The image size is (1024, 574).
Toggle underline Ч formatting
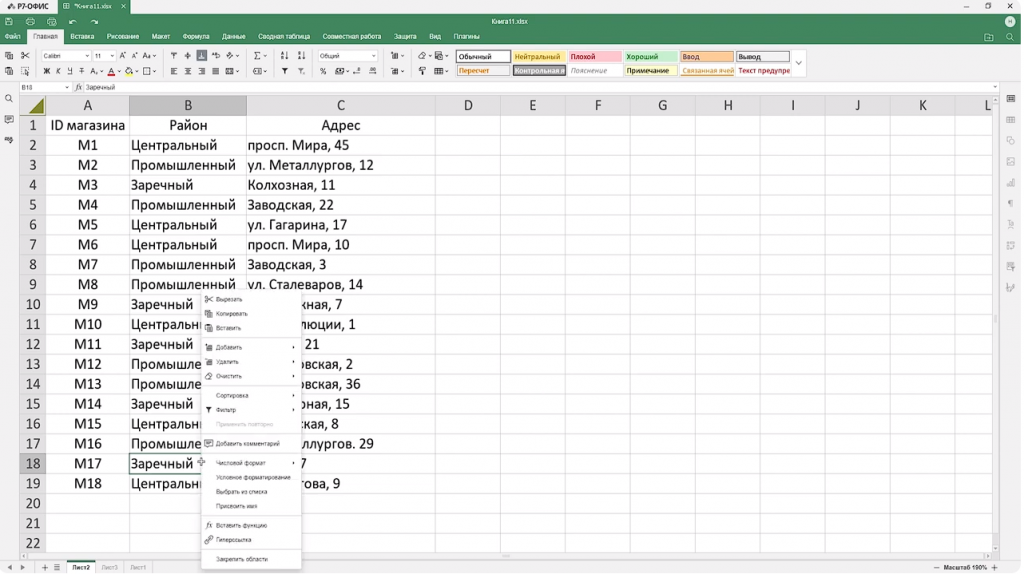70,71
